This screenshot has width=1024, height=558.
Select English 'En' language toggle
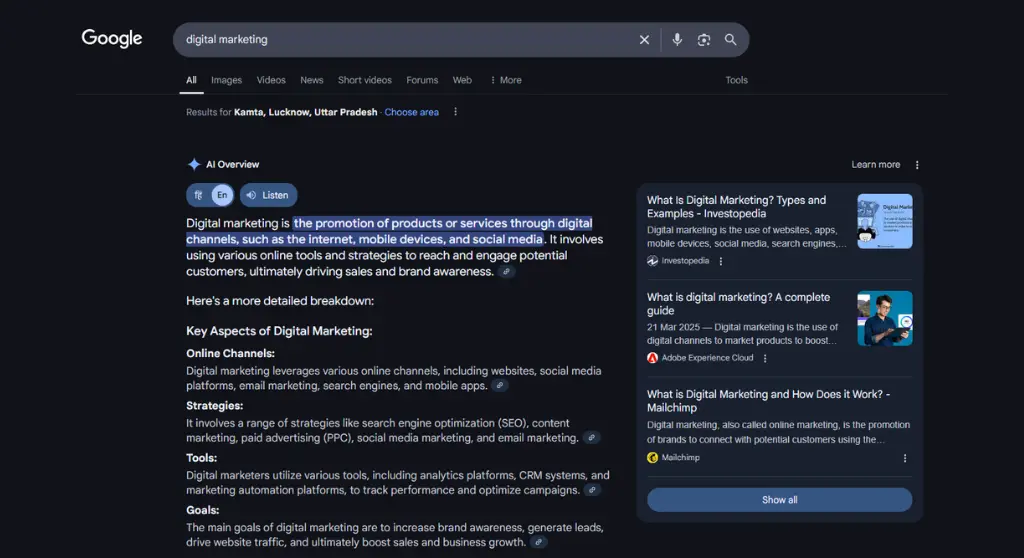(222, 195)
